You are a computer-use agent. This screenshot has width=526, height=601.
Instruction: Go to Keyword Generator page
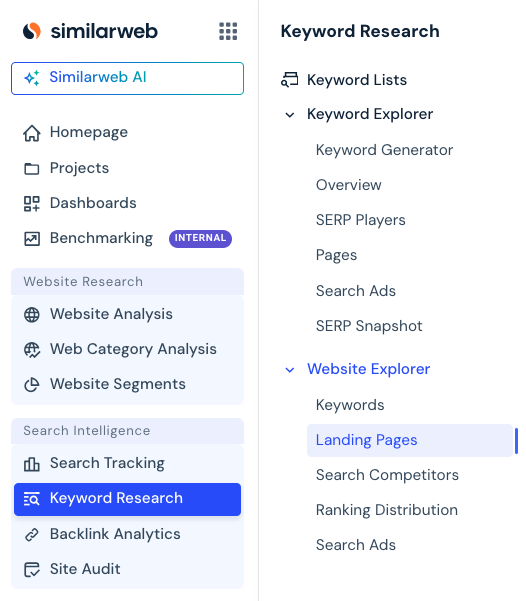pos(384,150)
